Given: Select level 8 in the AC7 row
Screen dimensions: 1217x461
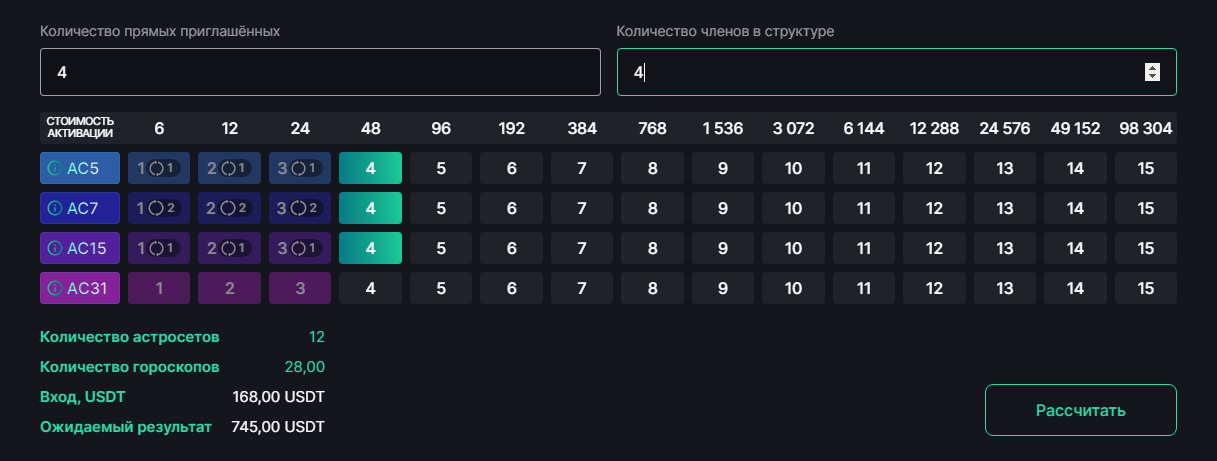Looking at the screenshot, I should pyautogui.click(x=652, y=209).
